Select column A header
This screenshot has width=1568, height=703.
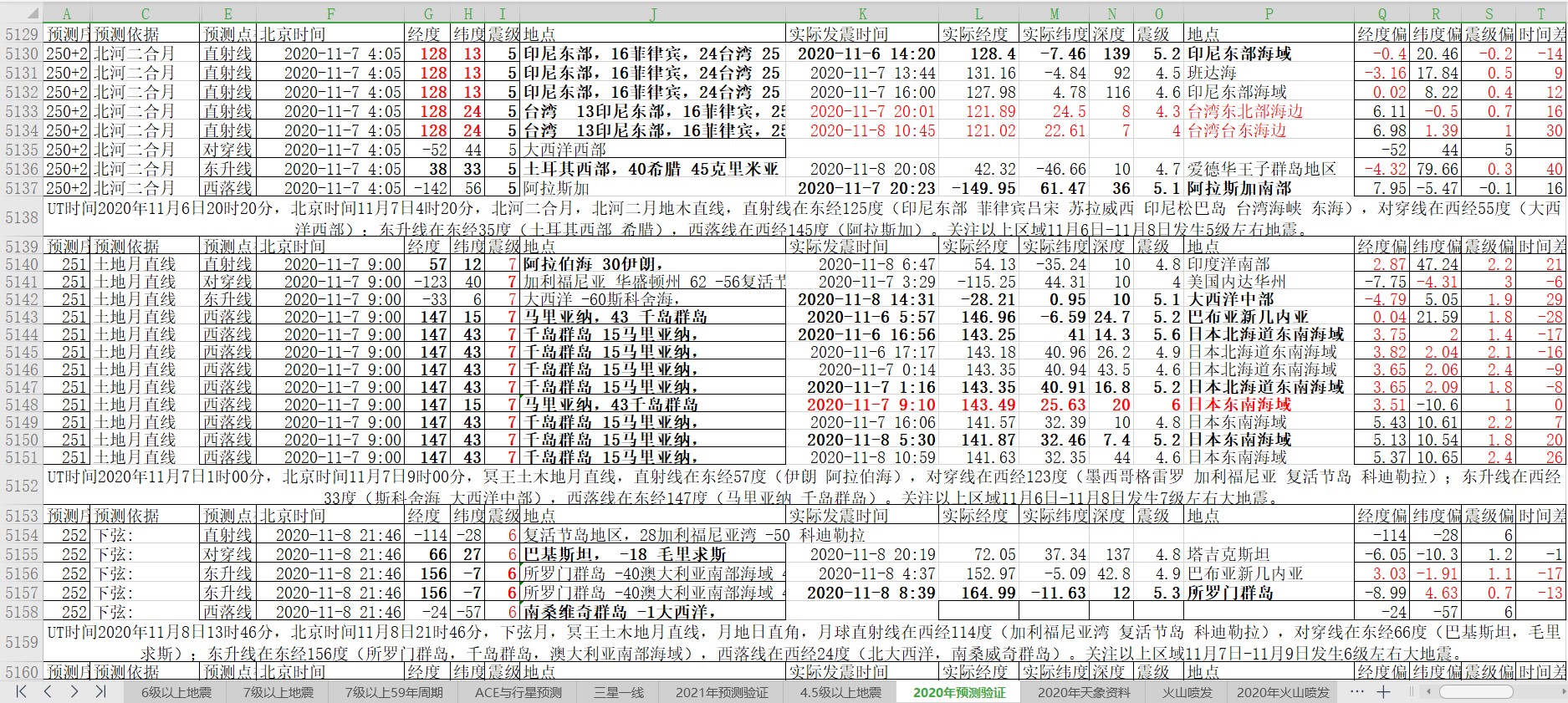(x=67, y=14)
